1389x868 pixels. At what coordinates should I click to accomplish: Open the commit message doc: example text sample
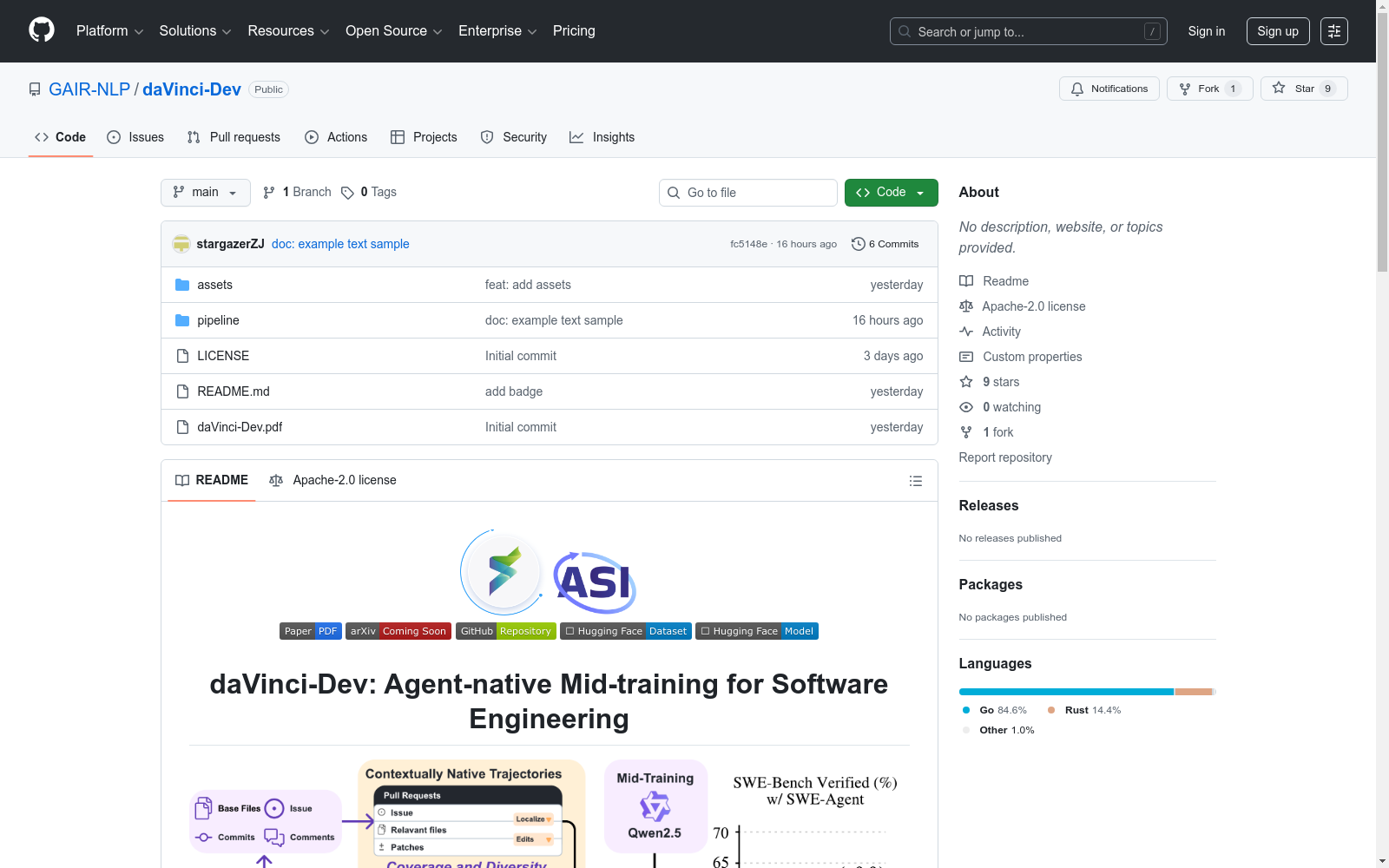(x=340, y=244)
